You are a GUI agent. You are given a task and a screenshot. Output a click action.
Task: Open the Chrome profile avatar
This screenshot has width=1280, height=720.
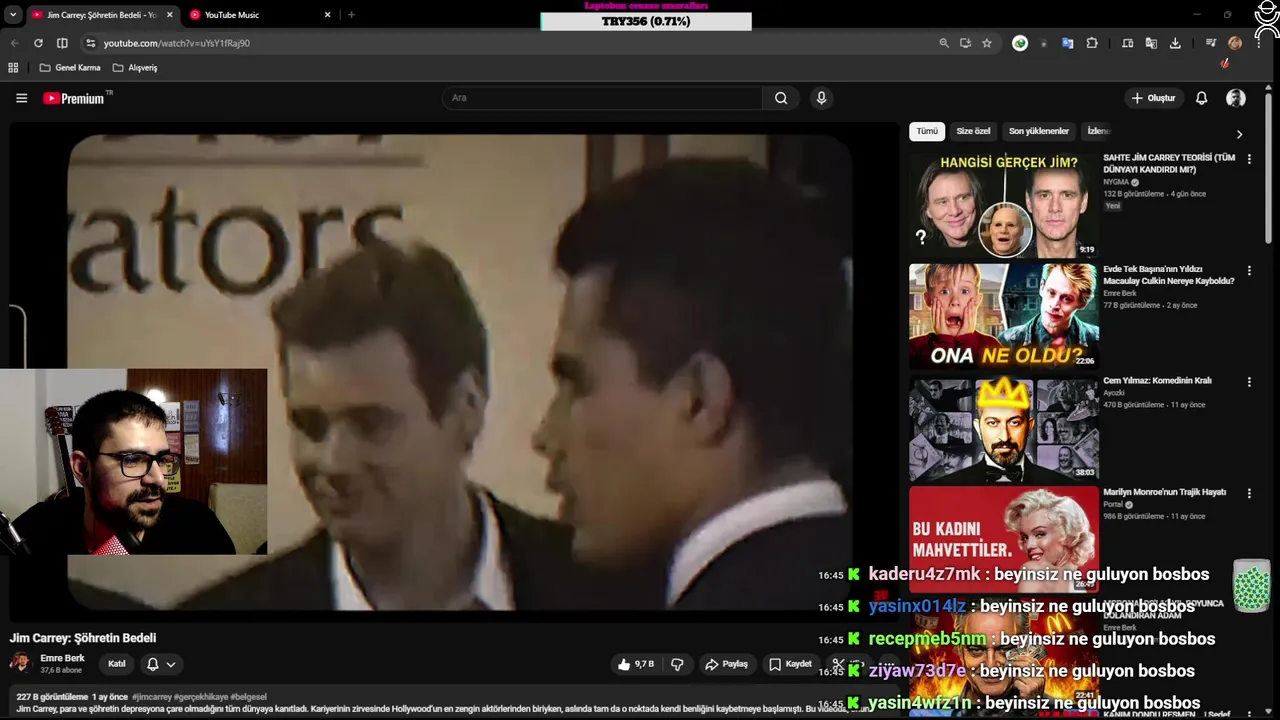pyautogui.click(x=1235, y=43)
